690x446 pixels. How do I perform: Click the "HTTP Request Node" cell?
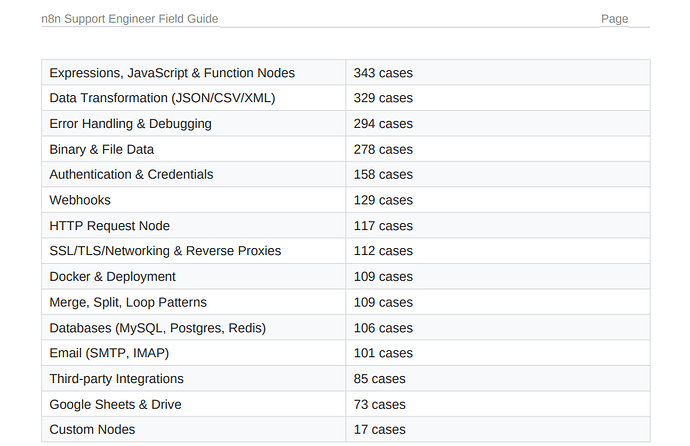pos(109,226)
